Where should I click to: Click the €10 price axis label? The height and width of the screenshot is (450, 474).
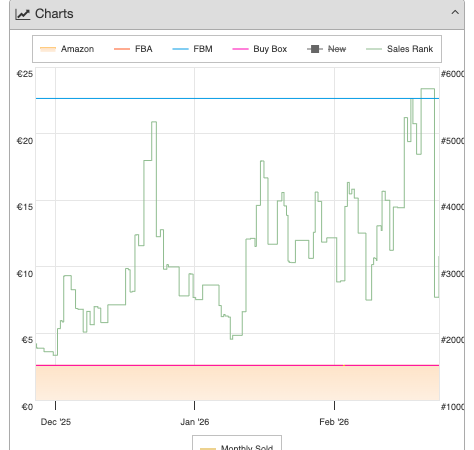pyautogui.click(x=25, y=274)
